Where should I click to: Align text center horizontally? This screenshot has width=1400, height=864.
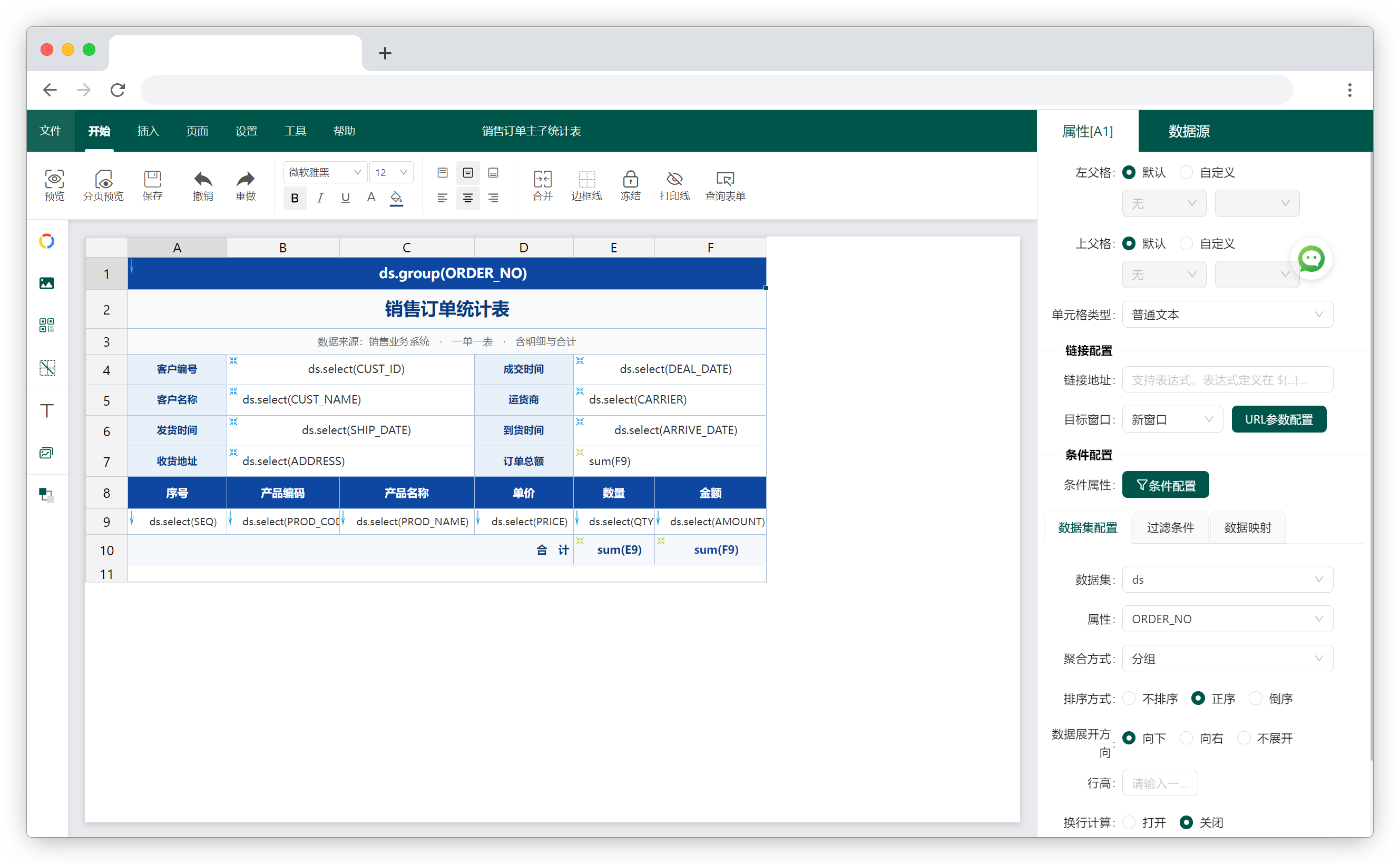coord(467,198)
